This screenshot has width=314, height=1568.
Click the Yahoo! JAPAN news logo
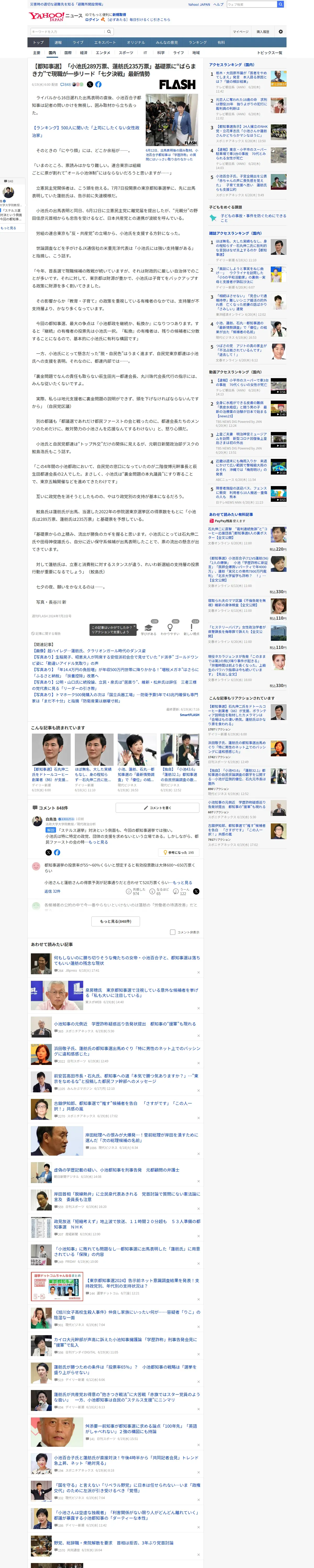click(x=55, y=16)
